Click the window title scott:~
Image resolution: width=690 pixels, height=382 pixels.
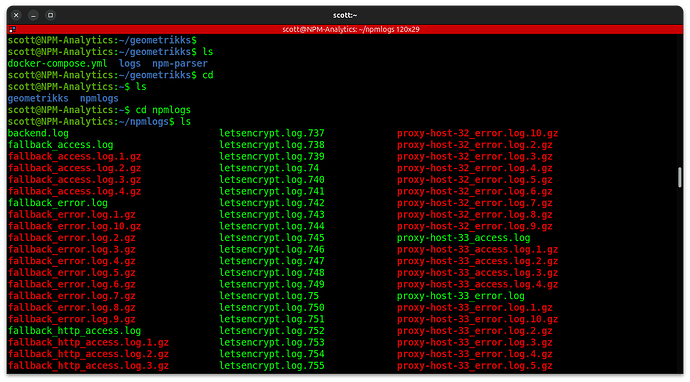[x=345, y=15]
